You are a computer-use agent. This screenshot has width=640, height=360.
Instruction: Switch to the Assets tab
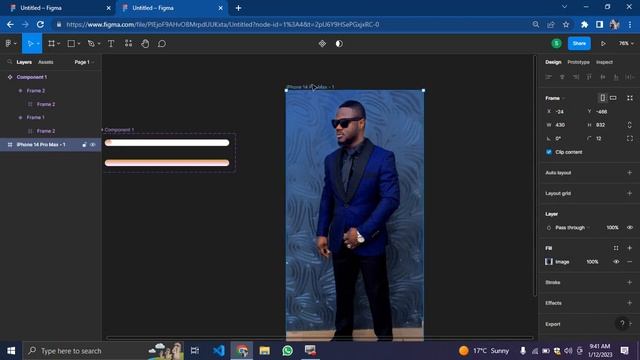pos(46,62)
